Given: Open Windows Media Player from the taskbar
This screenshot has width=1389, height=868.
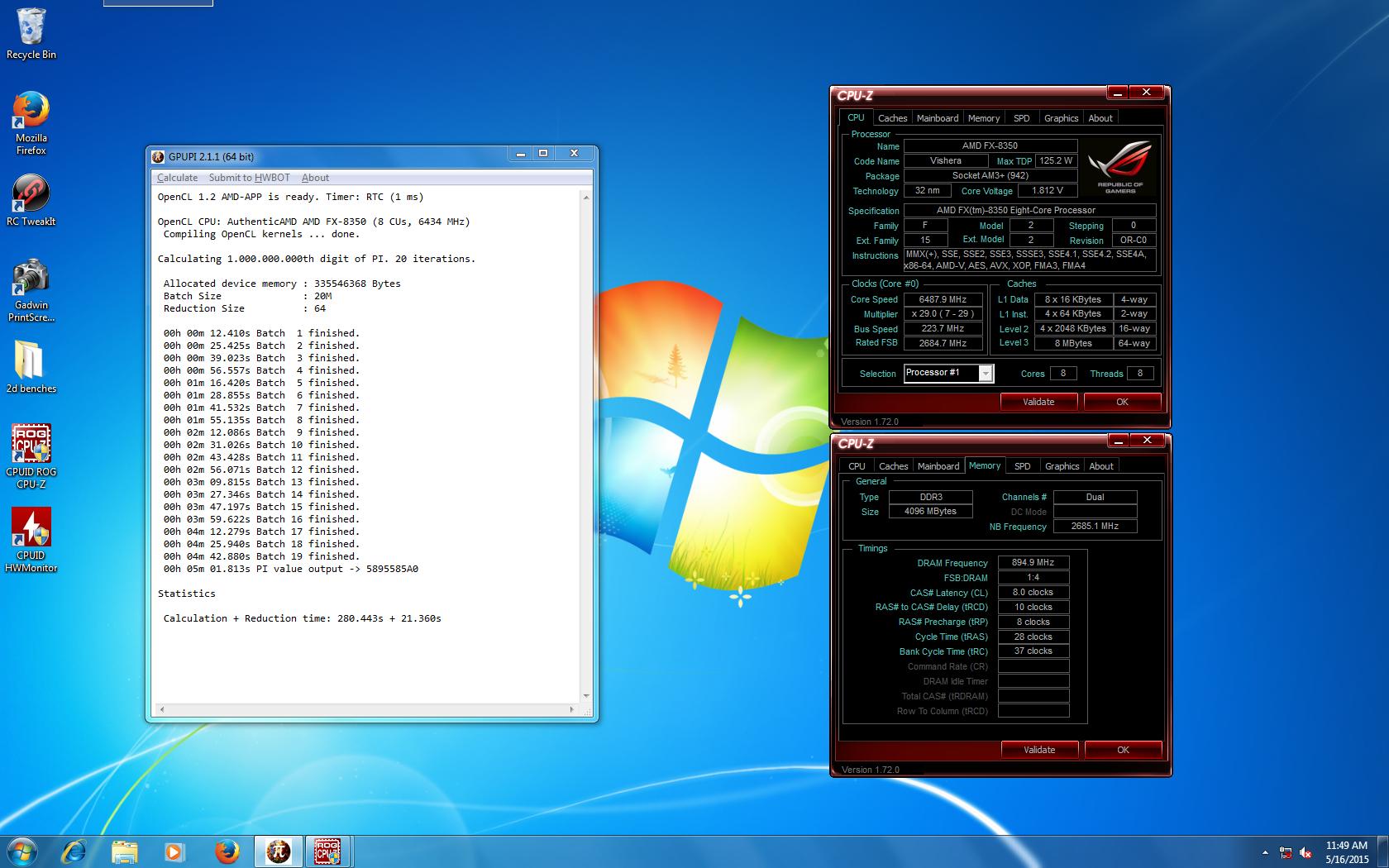Looking at the screenshot, I should [x=174, y=851].
